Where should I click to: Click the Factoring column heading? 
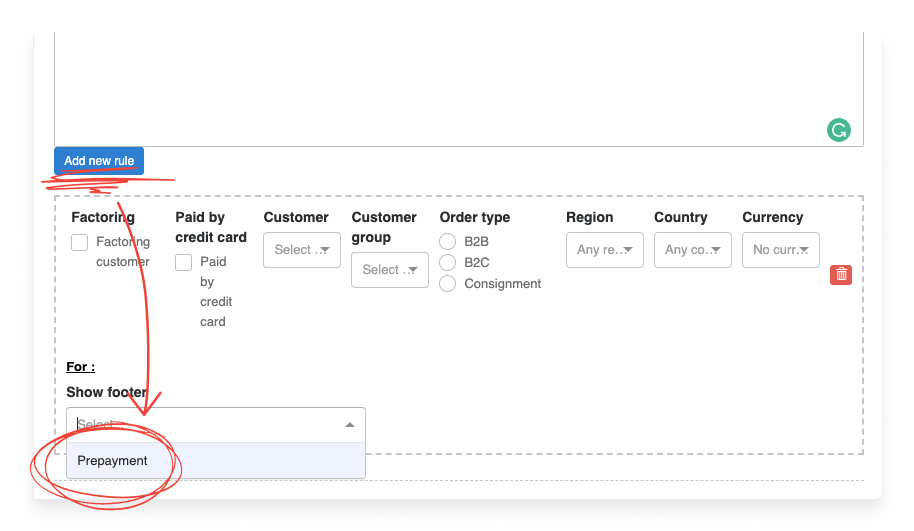tap(103, 217)
